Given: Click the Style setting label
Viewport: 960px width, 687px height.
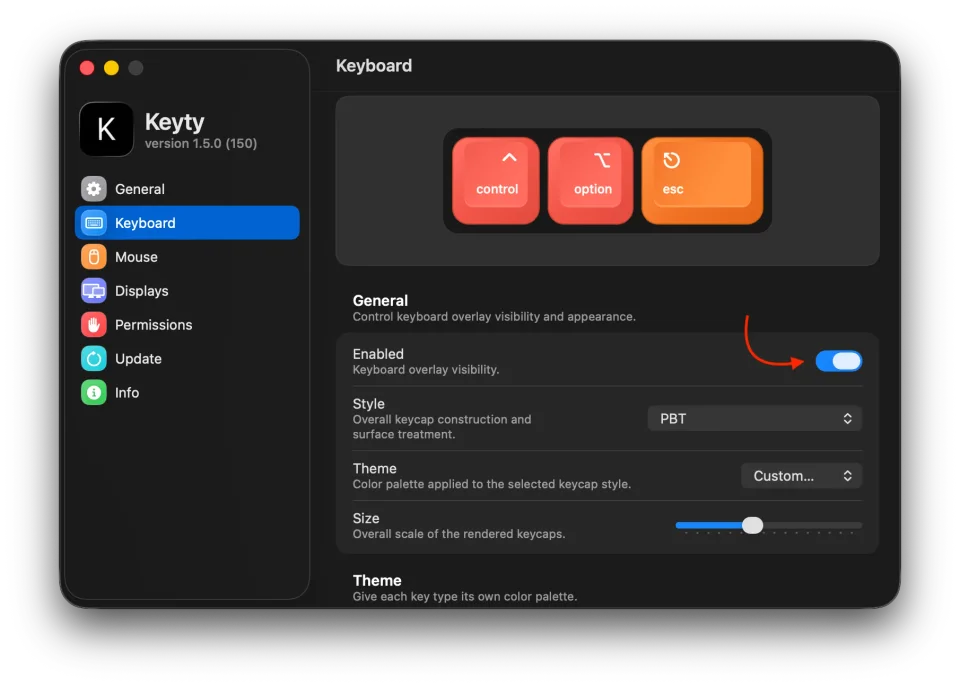Looking at the screenshot, I should (x=369, y=404).
